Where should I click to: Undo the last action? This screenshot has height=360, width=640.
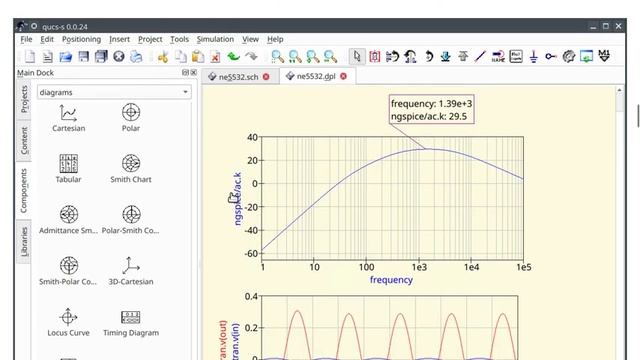[x=233, y=56]
